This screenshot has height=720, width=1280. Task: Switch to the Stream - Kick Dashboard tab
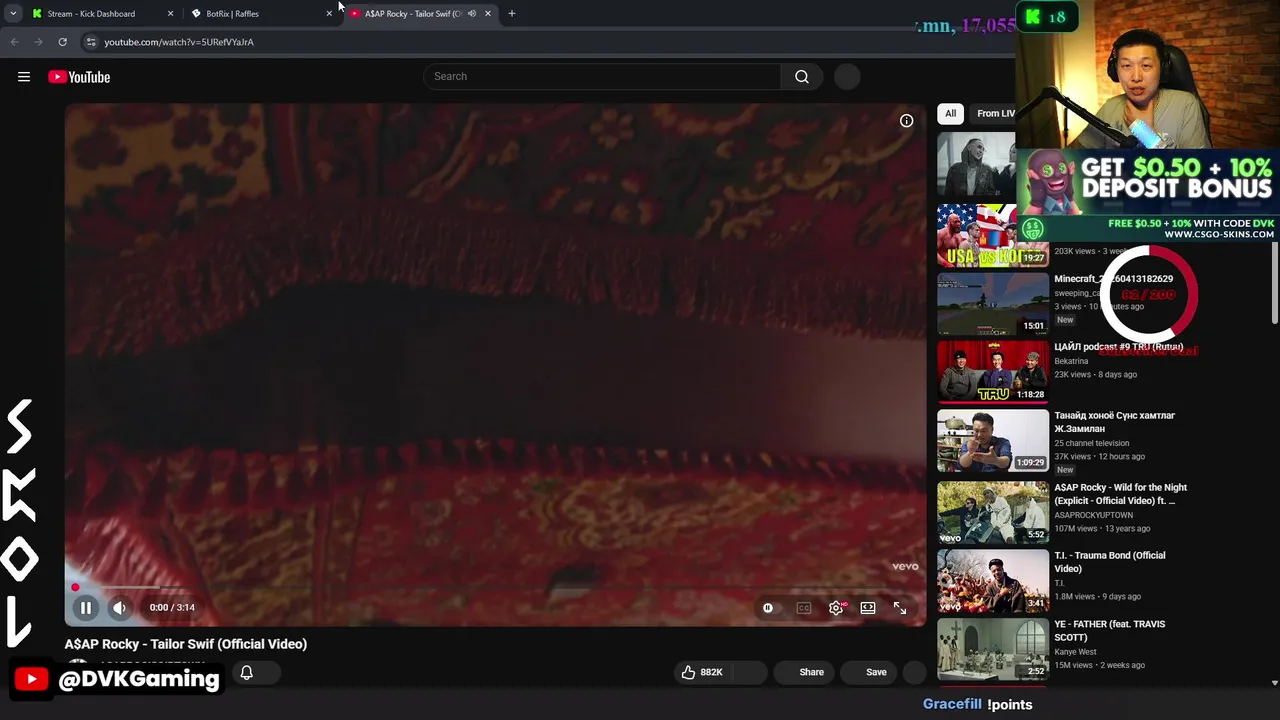coord(91,13)
